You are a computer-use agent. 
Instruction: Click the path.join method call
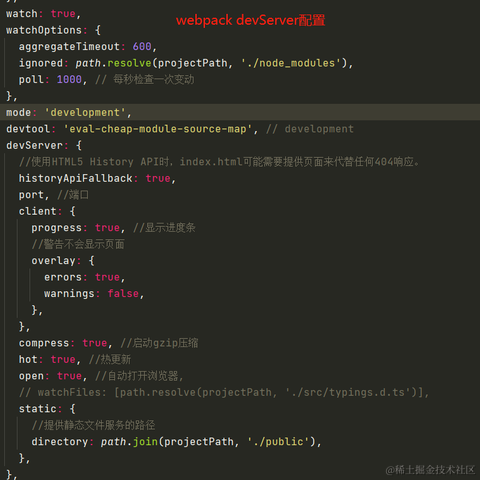coord(129,442)
